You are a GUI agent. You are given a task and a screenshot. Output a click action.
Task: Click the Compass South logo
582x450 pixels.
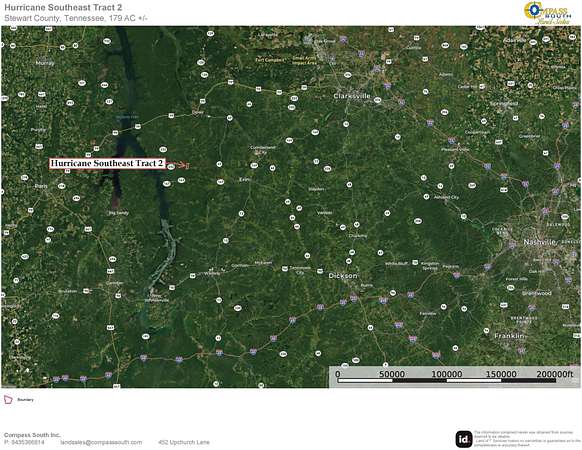point(547,13)
